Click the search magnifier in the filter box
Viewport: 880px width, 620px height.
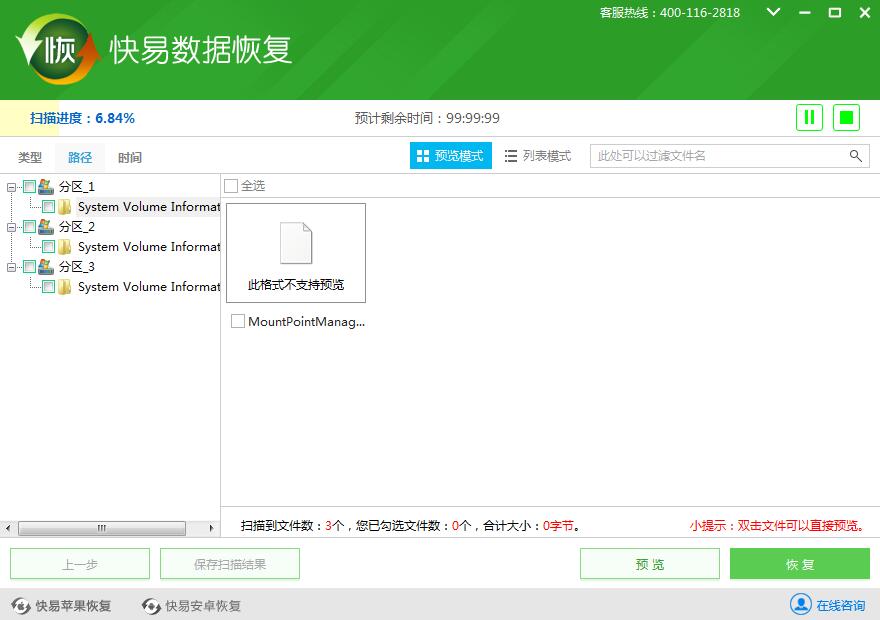855,156
